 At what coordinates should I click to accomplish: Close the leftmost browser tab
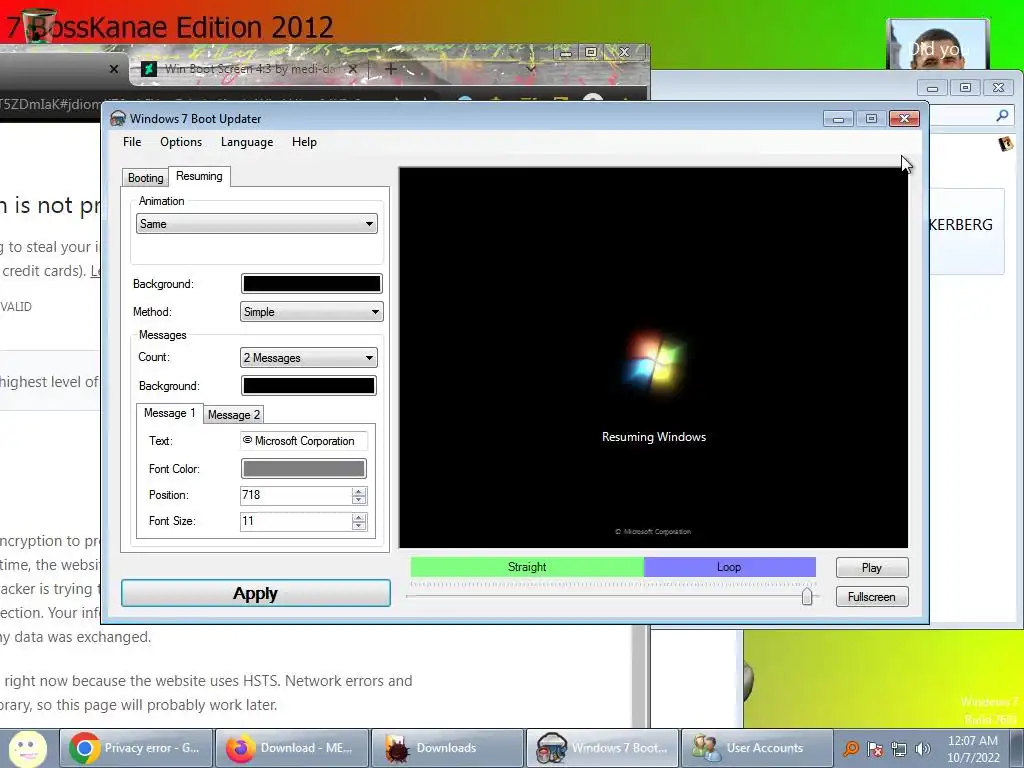tap(114, 69)
